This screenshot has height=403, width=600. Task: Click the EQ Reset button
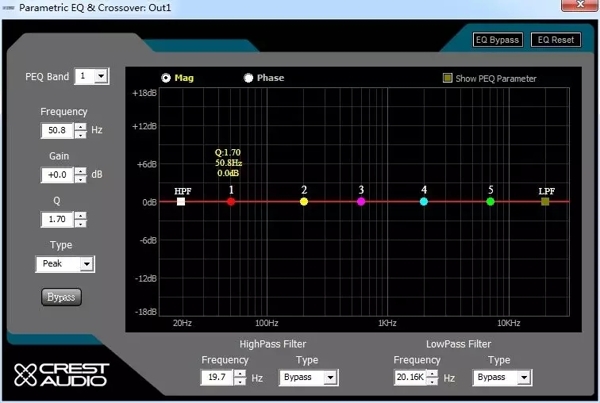pos(556,40)
